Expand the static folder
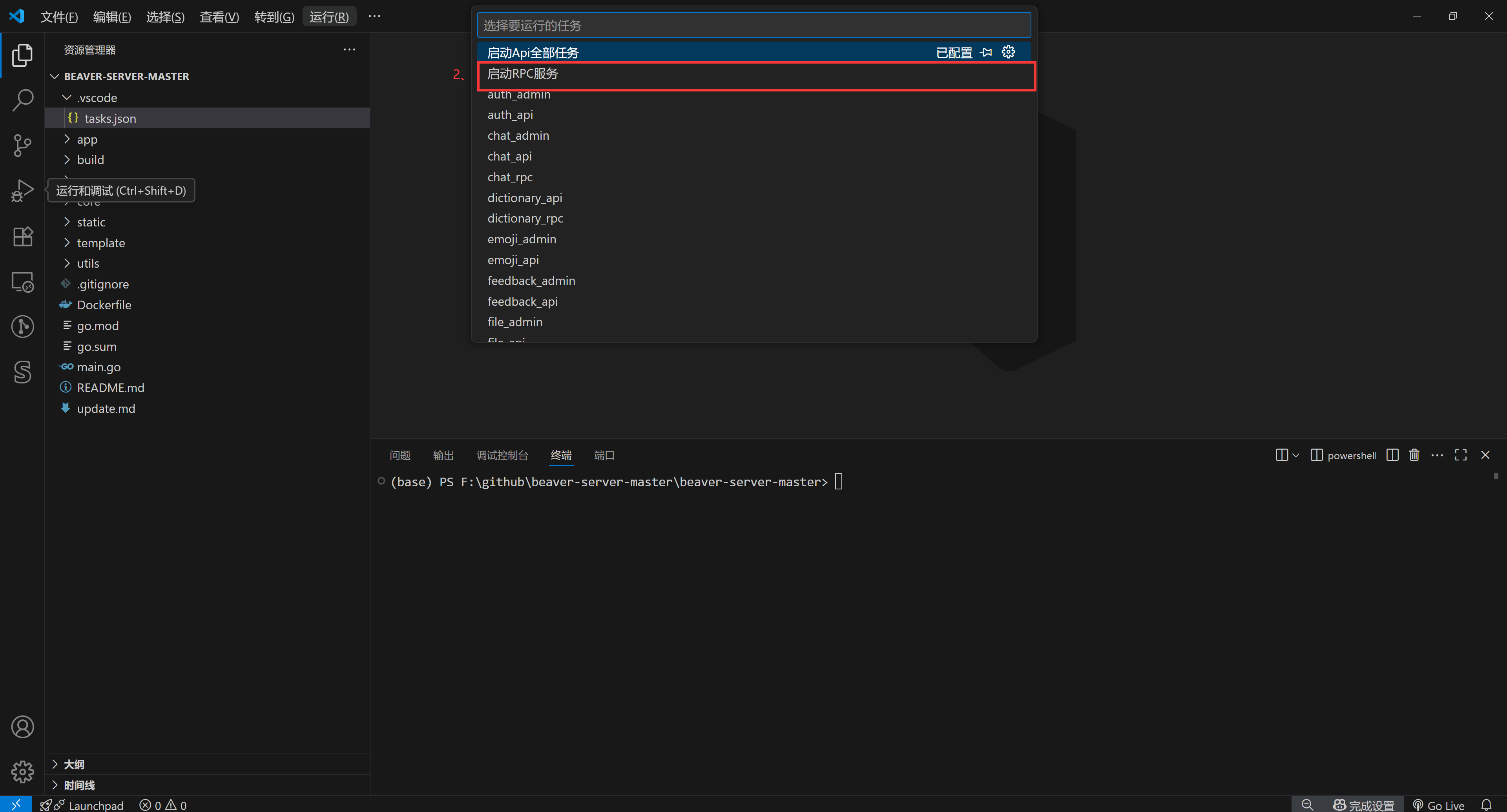 [67, 222]
